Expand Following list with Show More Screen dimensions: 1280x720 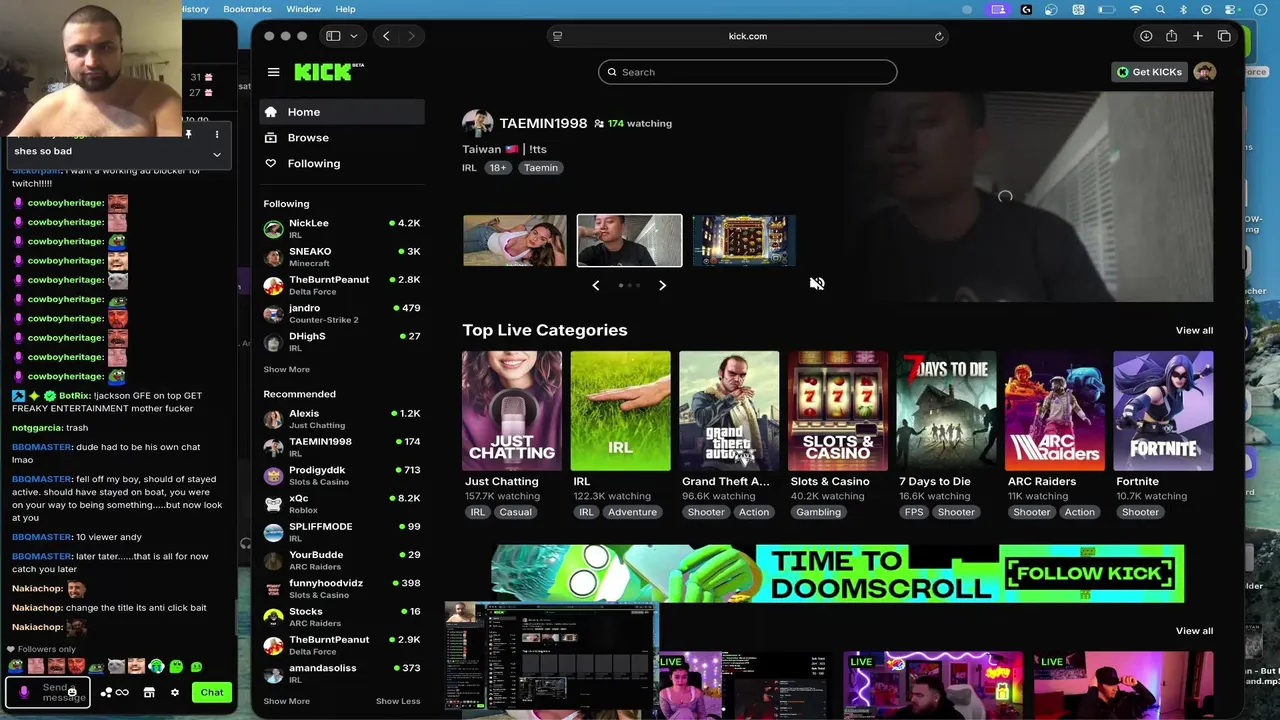[x=286, y=369]
